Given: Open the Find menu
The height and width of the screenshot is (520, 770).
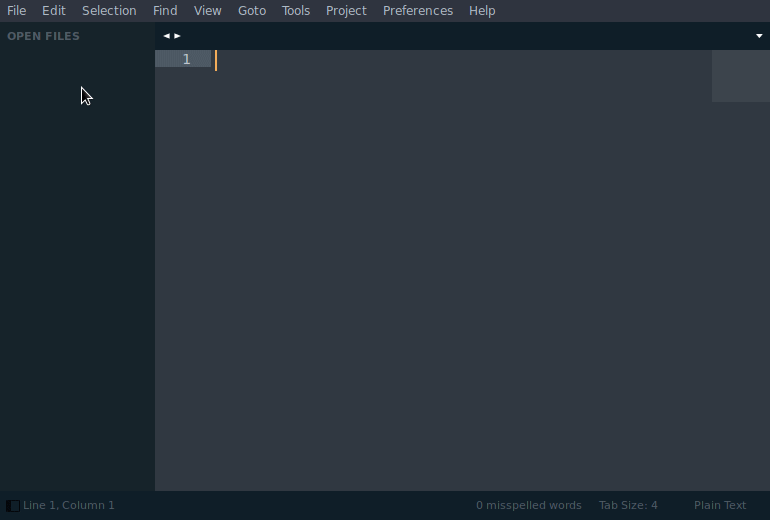Looking at the screenshot, I should click(x=165, y=11).
